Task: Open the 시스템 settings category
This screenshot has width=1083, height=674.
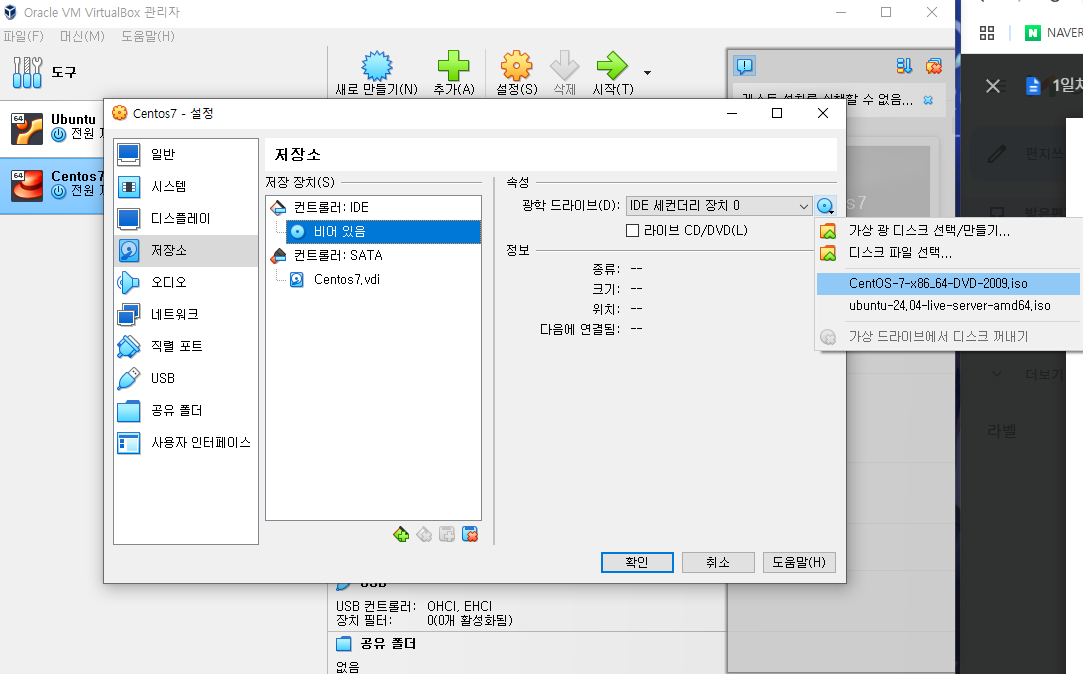Action: pyautogui.click(x=186, y=186)
